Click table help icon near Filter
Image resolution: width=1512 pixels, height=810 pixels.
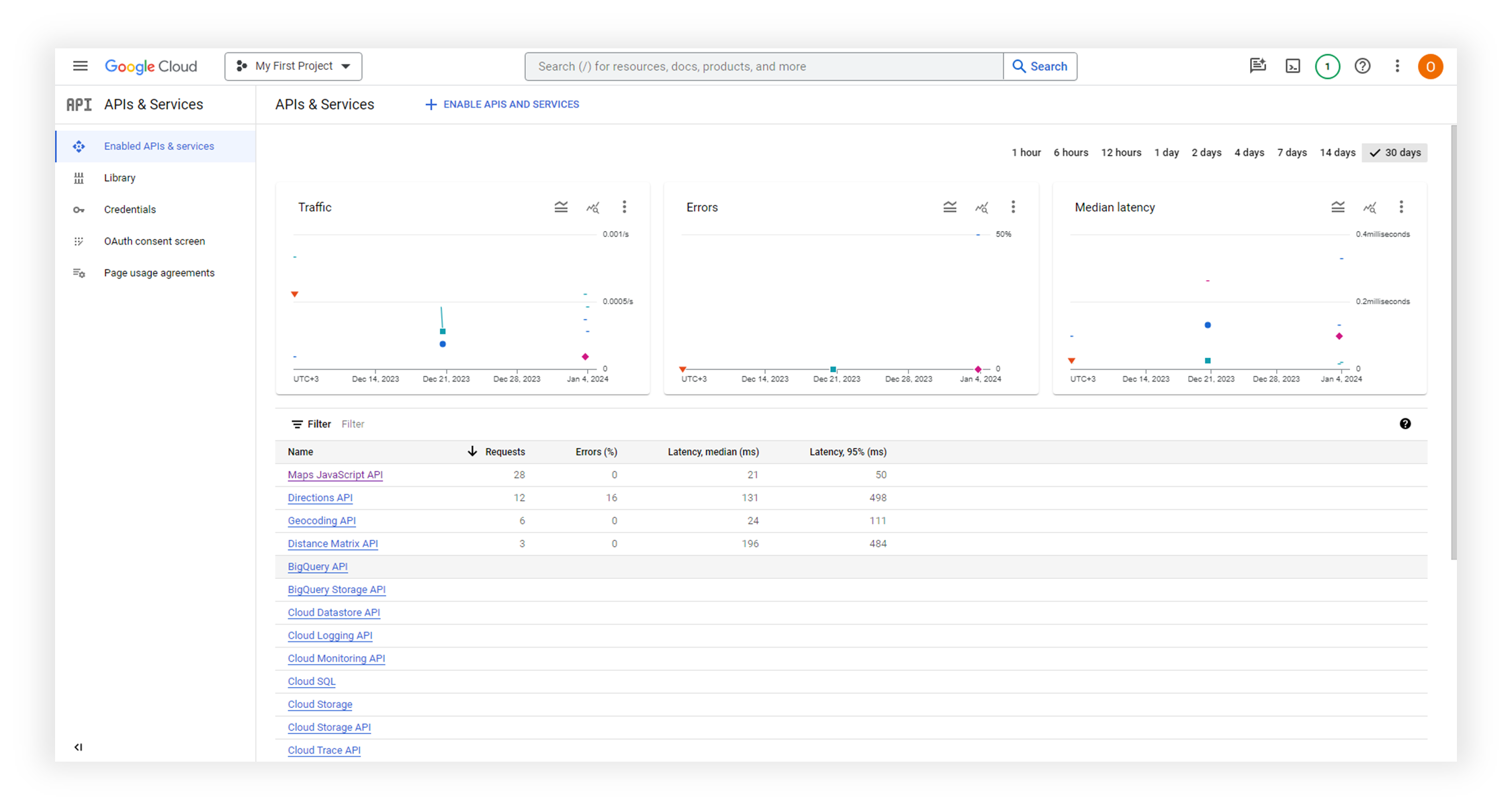click(1405, 424)
